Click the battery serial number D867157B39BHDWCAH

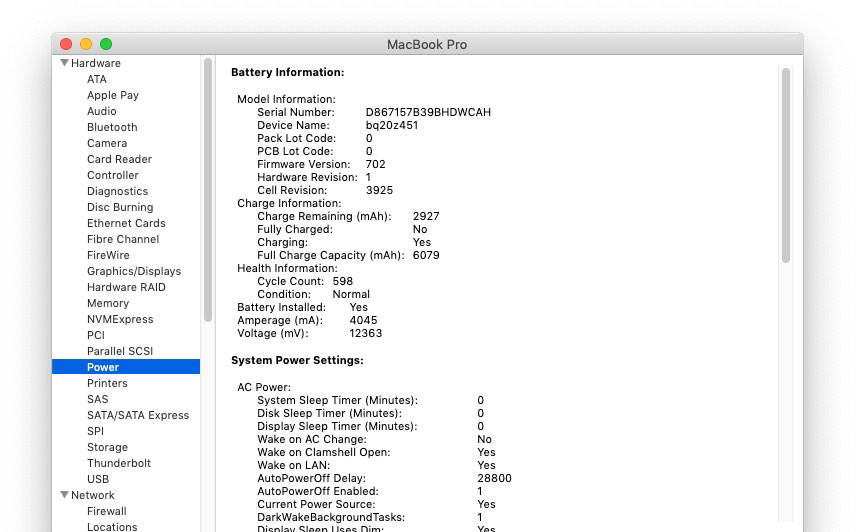(x=428, y=112)
